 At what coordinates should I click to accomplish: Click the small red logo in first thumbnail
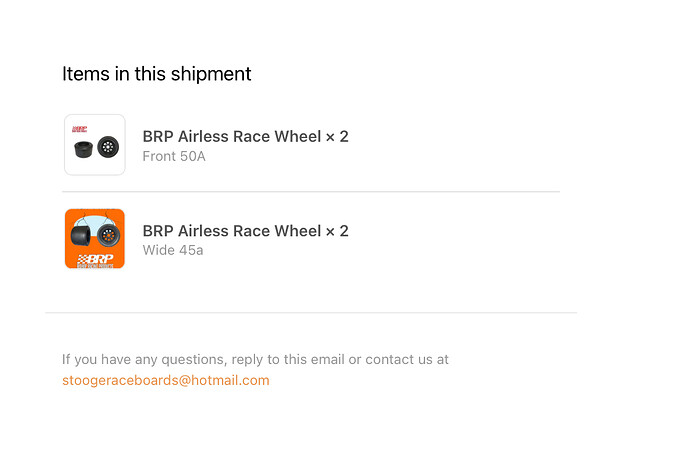pyautogui.click(x=80, y=129)
